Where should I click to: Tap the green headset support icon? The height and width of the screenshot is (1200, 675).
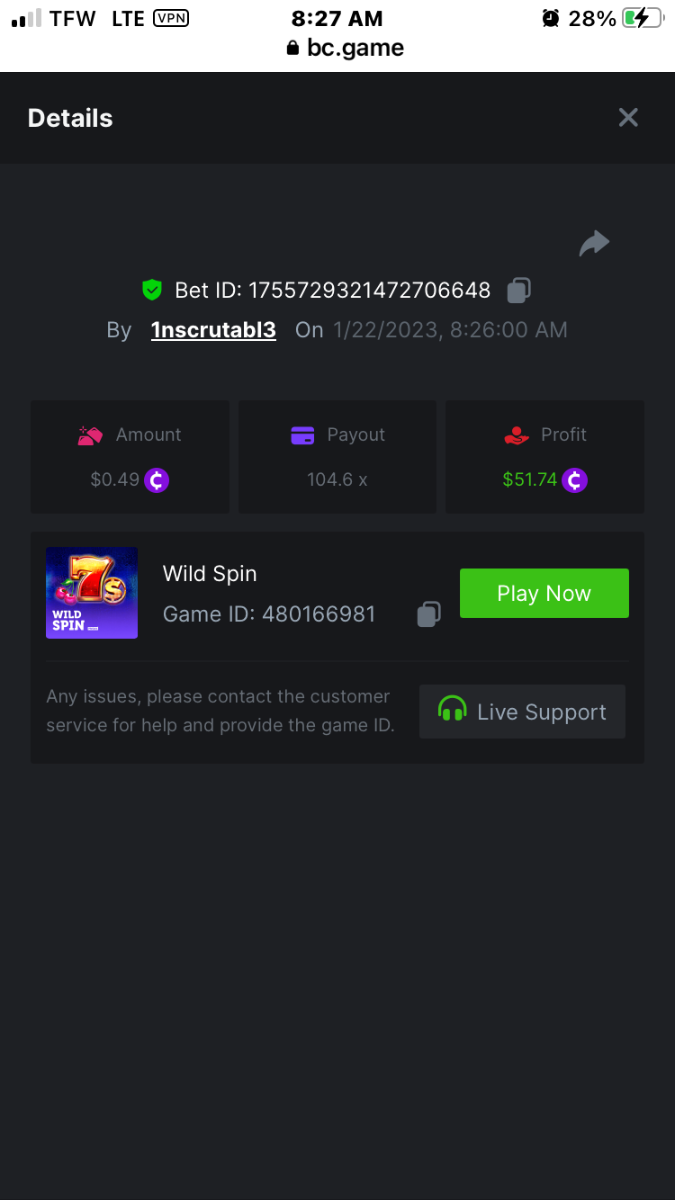tap(452, 709)
